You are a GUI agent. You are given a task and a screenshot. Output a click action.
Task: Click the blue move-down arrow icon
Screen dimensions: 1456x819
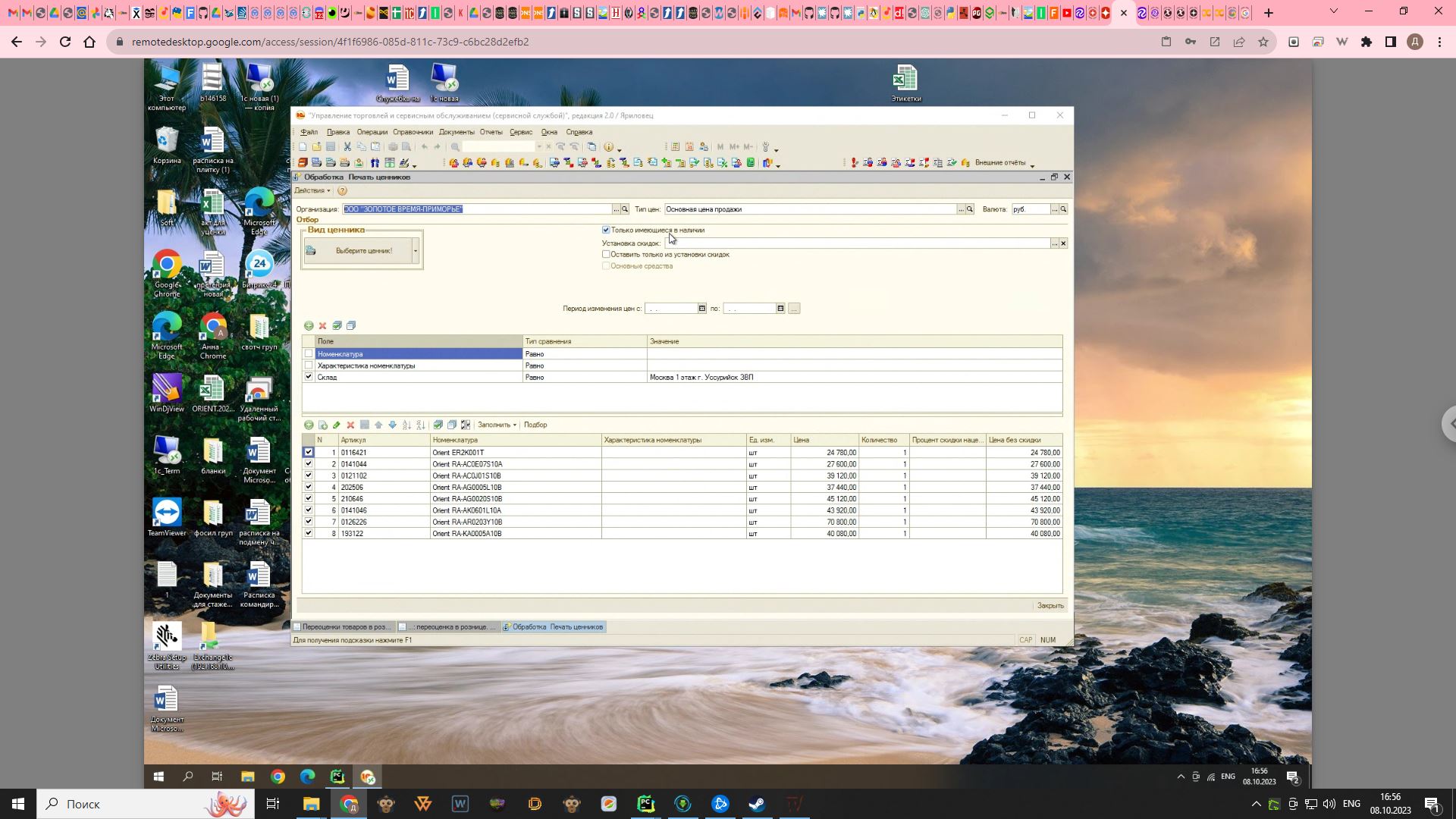(x=392, y=425)
